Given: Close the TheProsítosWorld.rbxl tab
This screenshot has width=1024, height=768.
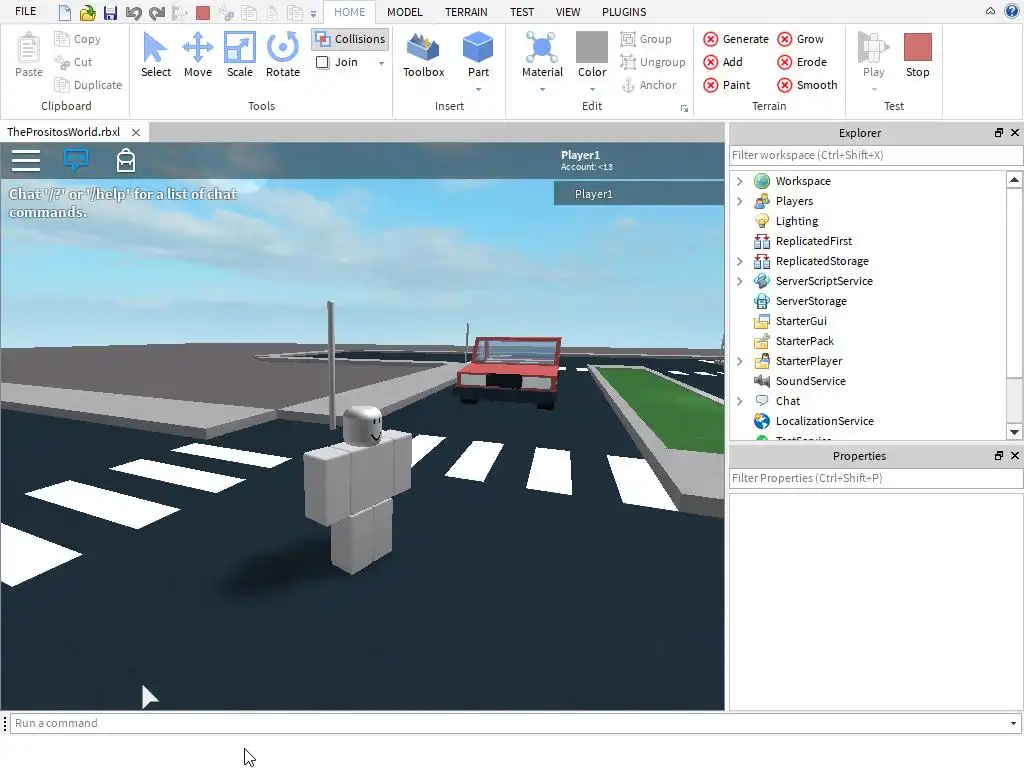Looking at the screenshot, I should pos(136,132).
